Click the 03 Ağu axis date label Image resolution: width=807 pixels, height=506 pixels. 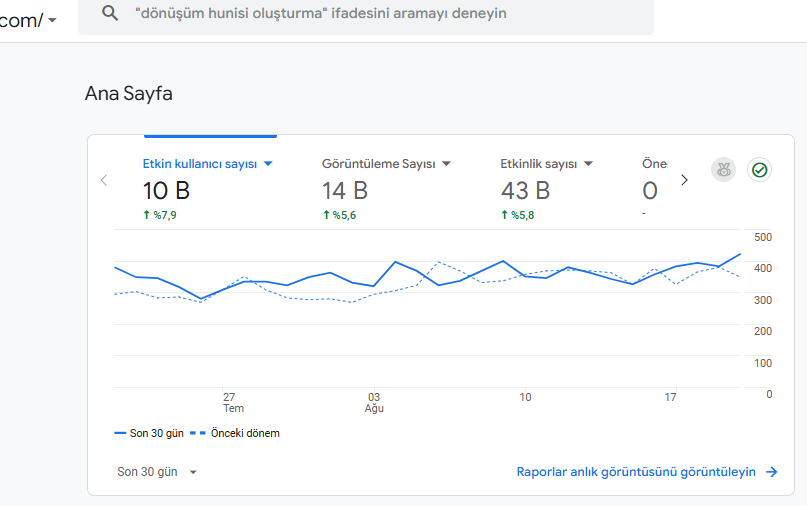pyautogui.click(x=374, y=403)
